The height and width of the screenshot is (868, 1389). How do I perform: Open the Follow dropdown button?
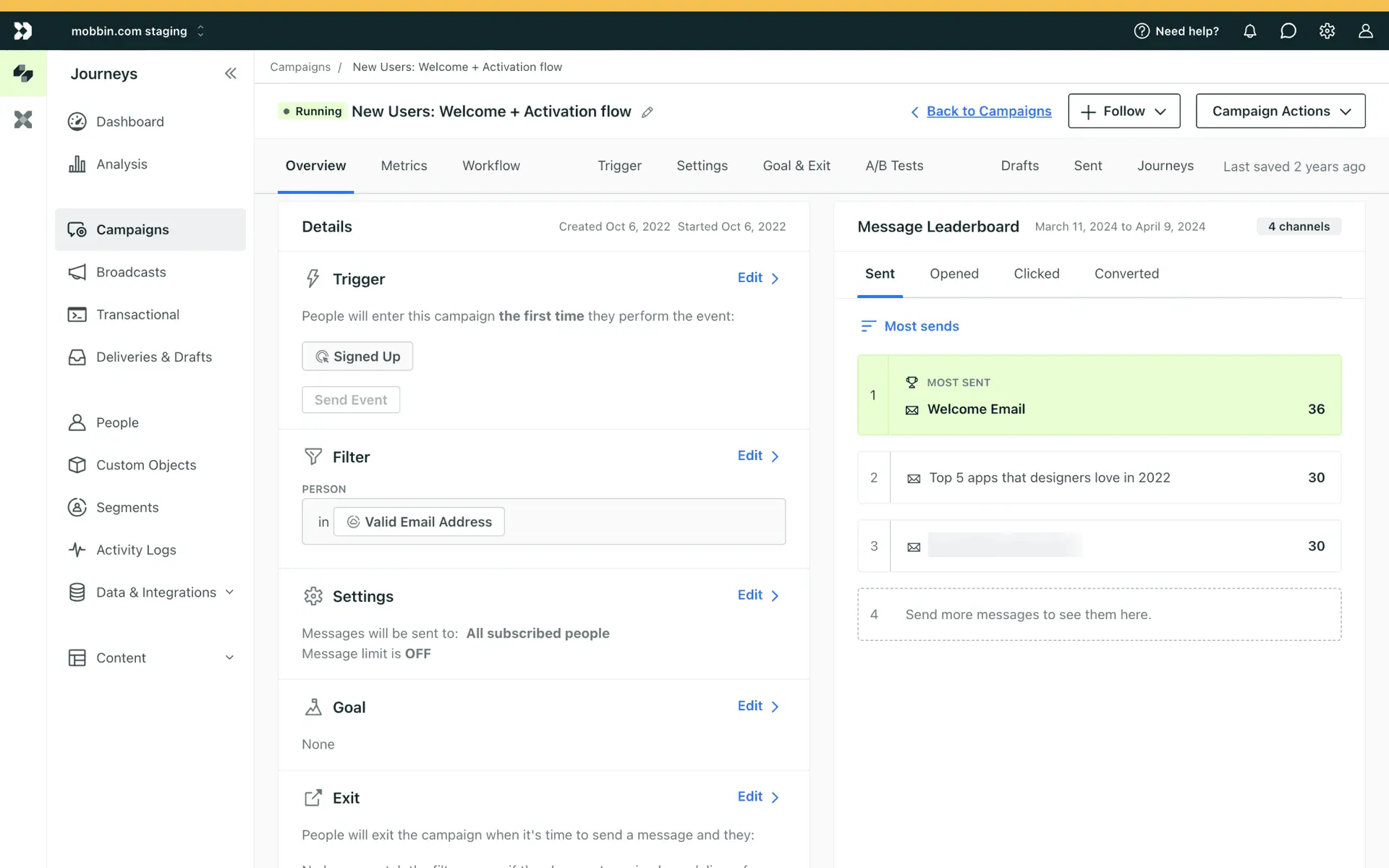click(x=1123, y=111)
